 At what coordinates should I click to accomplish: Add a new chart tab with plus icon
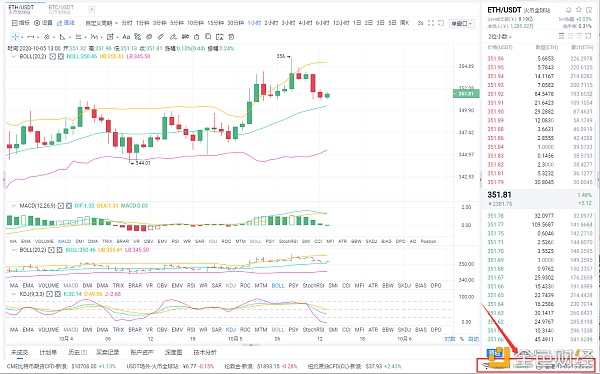coord(91,9)
